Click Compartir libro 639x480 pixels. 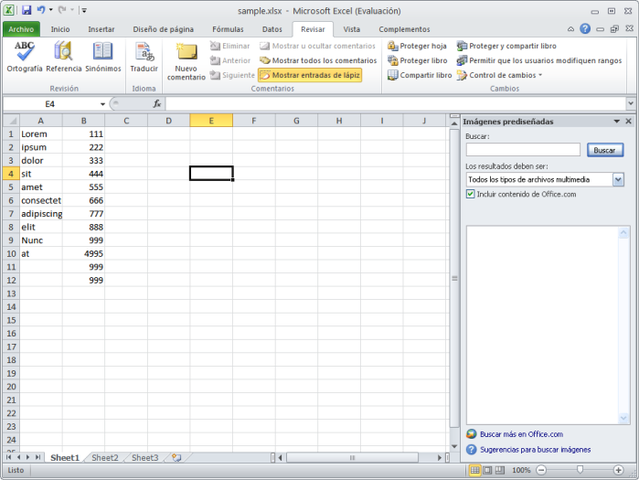(x=419, y=75)
